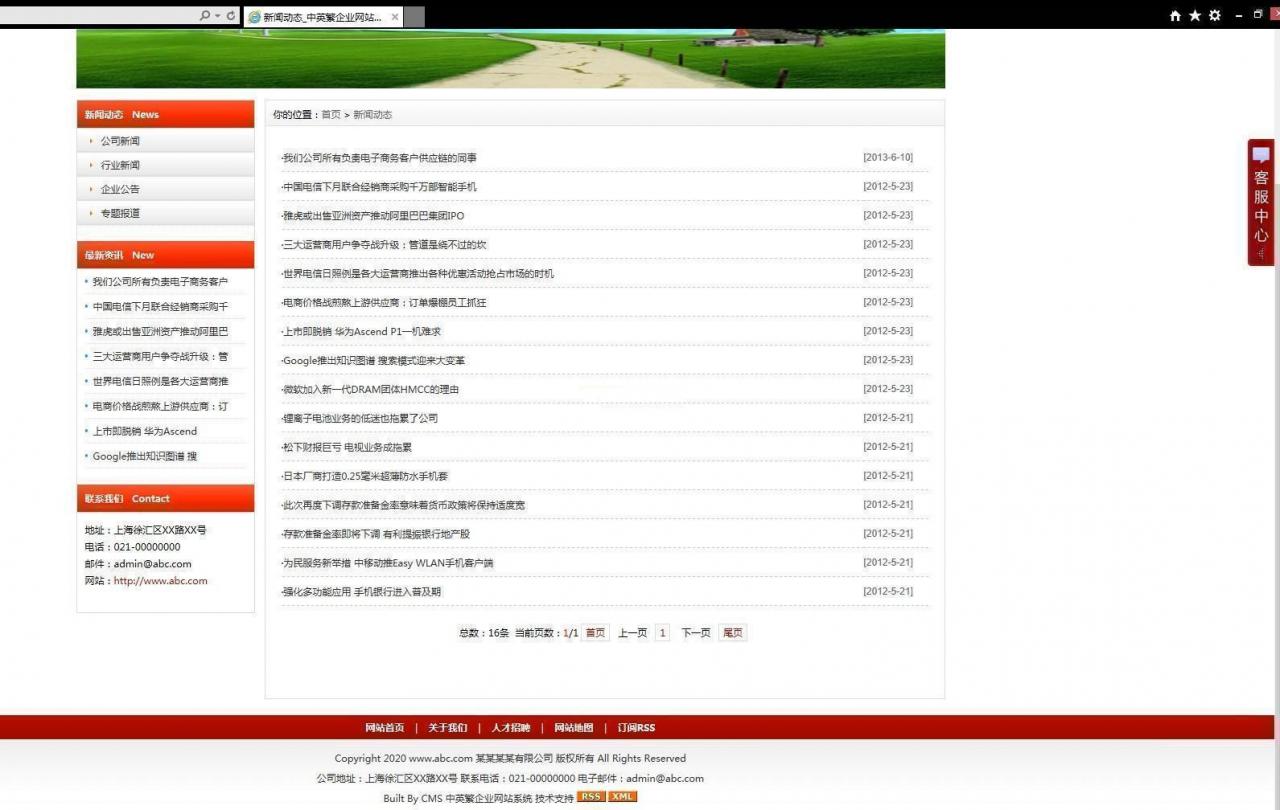
Task: Open article 强化多功能应用 手机银行进入普及期
Action: click(x=362, y=593)
